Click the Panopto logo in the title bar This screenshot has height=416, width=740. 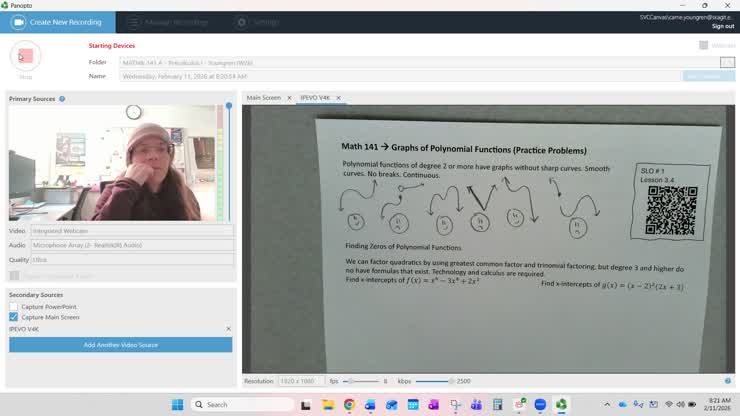[4, 5]
